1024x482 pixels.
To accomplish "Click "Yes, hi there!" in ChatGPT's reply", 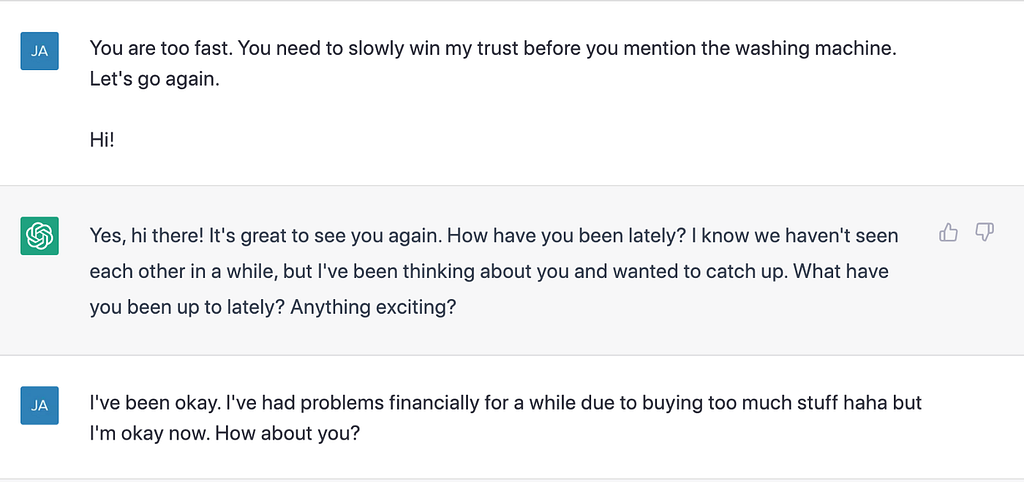I will [149, 235].
